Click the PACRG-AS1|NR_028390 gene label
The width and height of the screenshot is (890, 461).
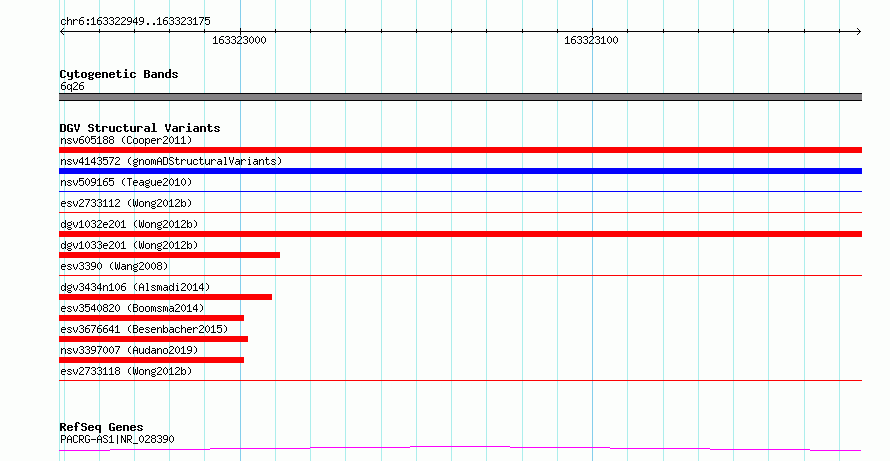(x=117, y=439)
